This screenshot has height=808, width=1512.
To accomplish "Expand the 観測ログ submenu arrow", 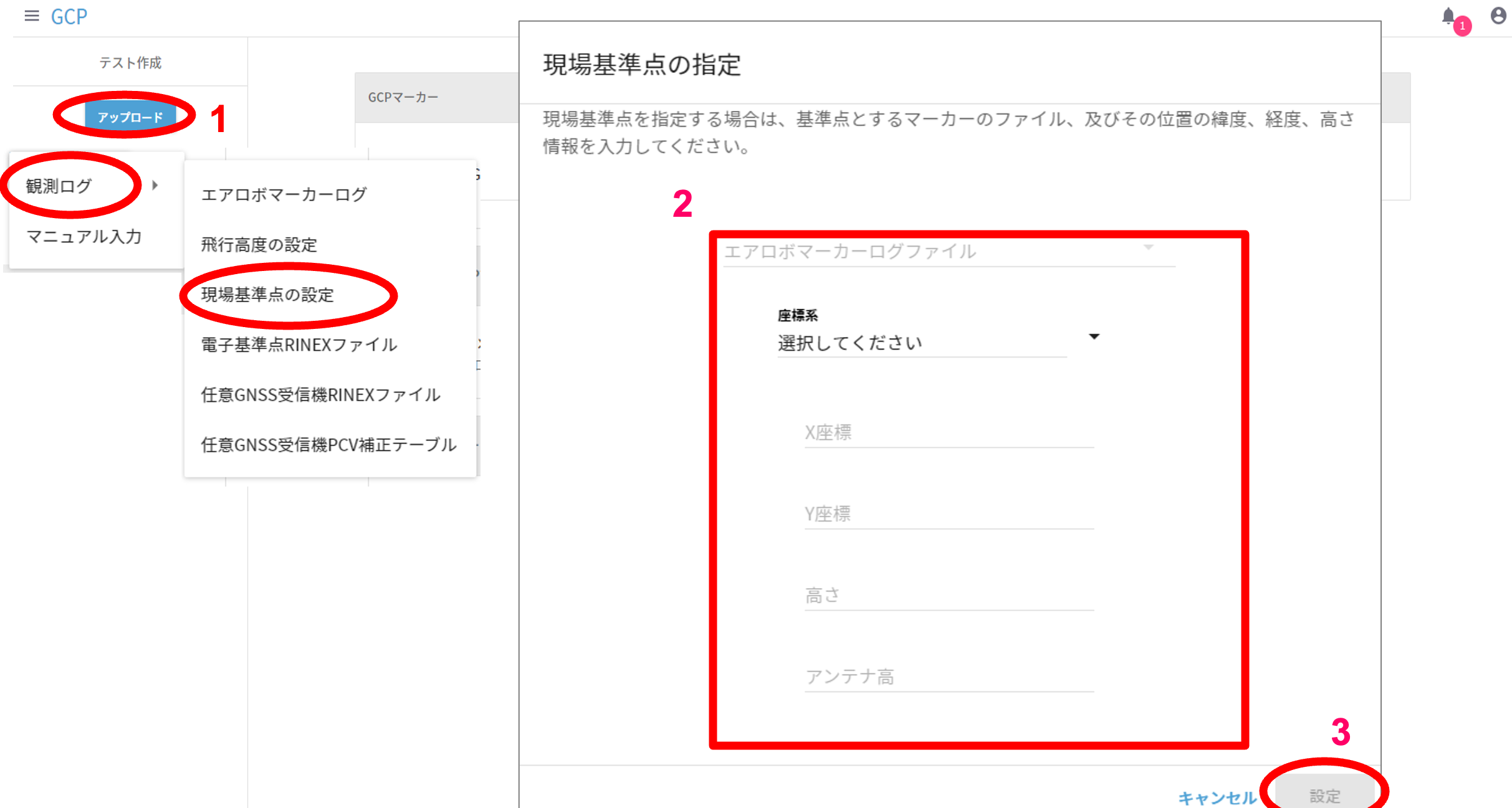I will tap(155, 185).
